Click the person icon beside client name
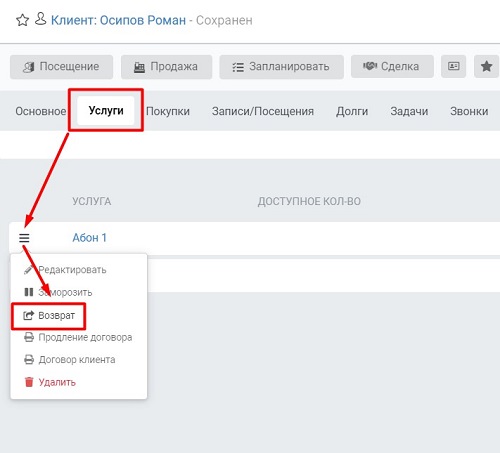 point(41,19)
